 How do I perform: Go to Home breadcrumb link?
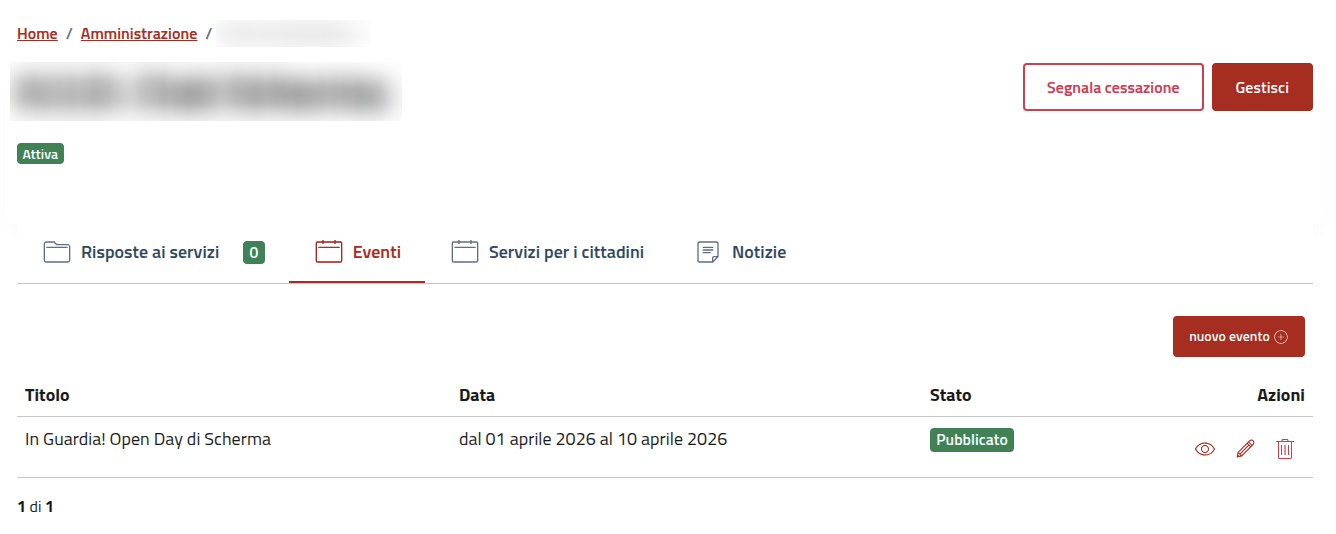click(x=37, y=33)
